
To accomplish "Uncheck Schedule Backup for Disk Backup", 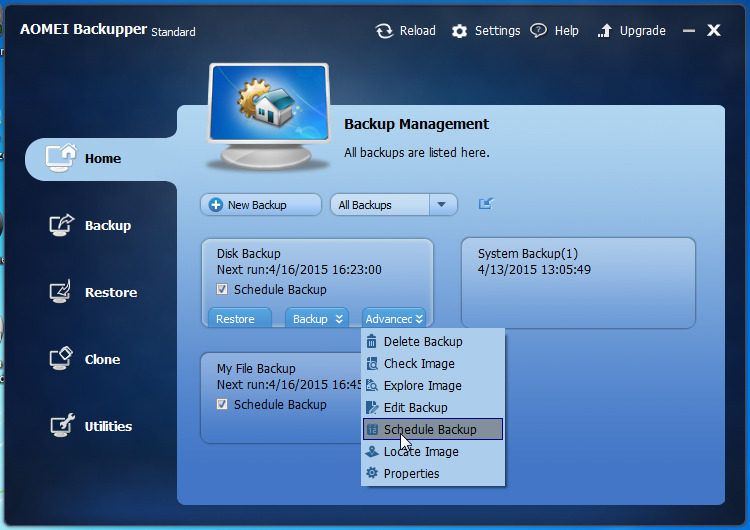I will tap(223, 290).
